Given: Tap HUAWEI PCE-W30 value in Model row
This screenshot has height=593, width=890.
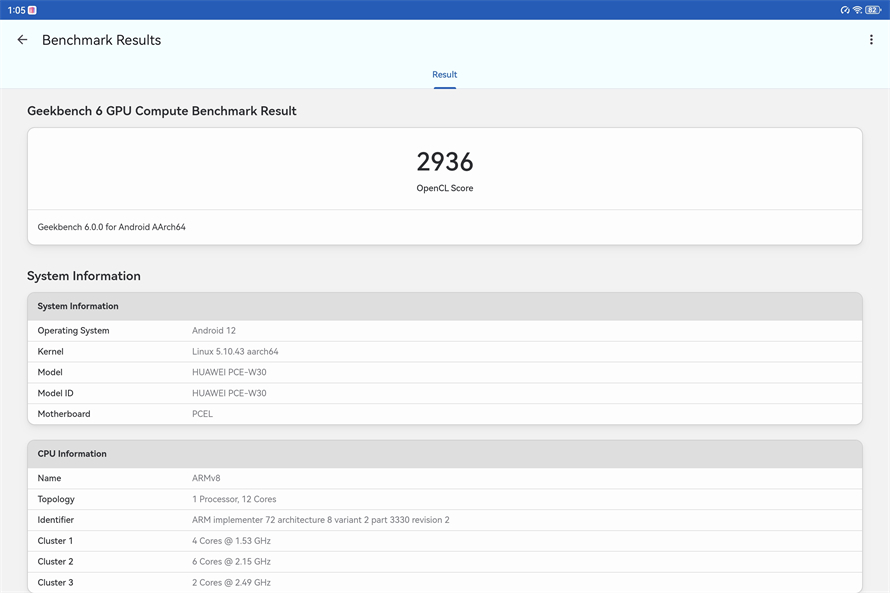Looking at the screenshot, I should point(229,372).
